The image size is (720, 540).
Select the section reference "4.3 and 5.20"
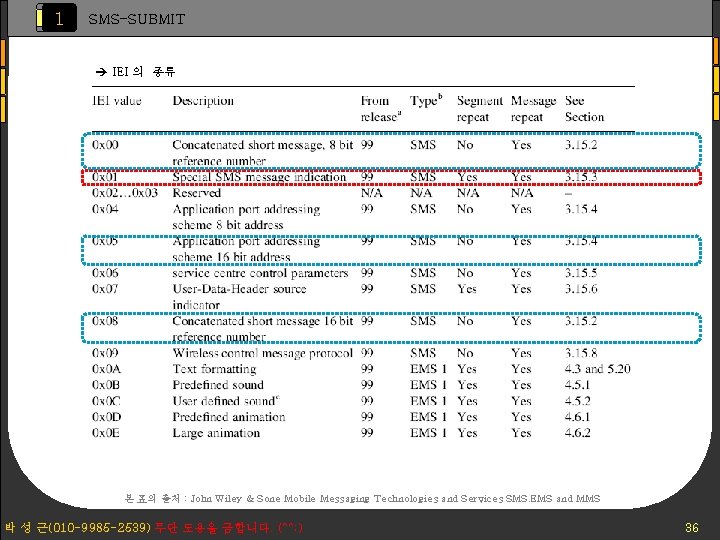point(597,369)
